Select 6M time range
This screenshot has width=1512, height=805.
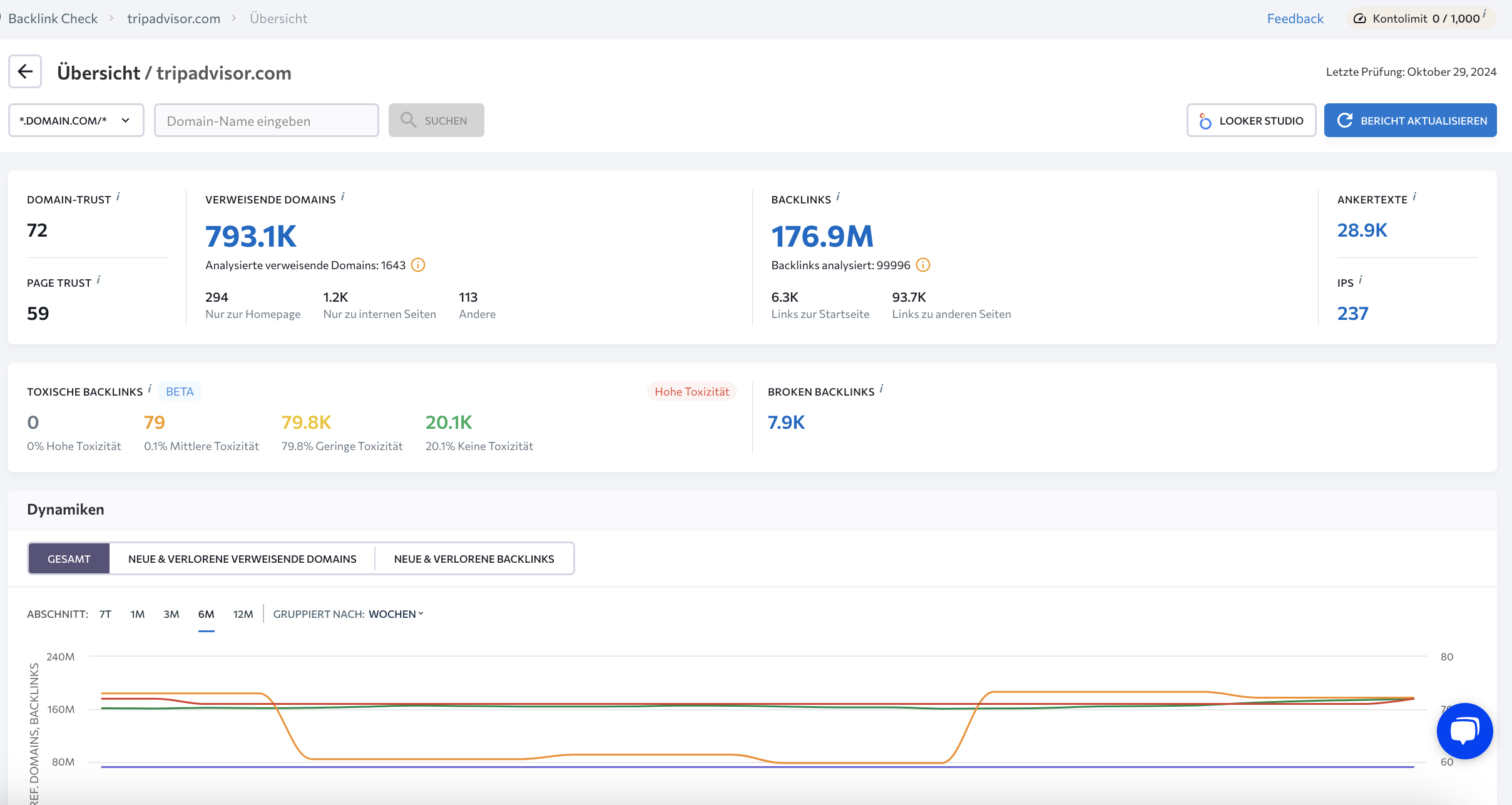coord(206,614)
